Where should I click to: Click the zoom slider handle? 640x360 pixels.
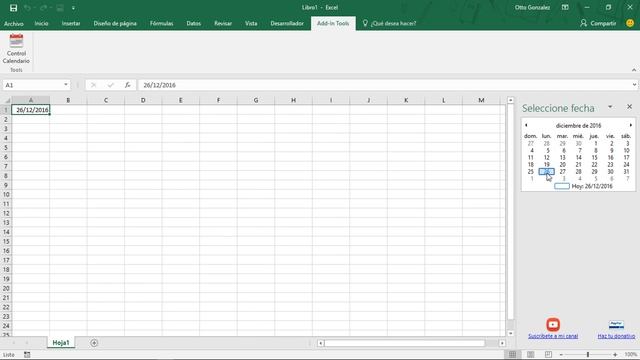(x=588, y=355)
